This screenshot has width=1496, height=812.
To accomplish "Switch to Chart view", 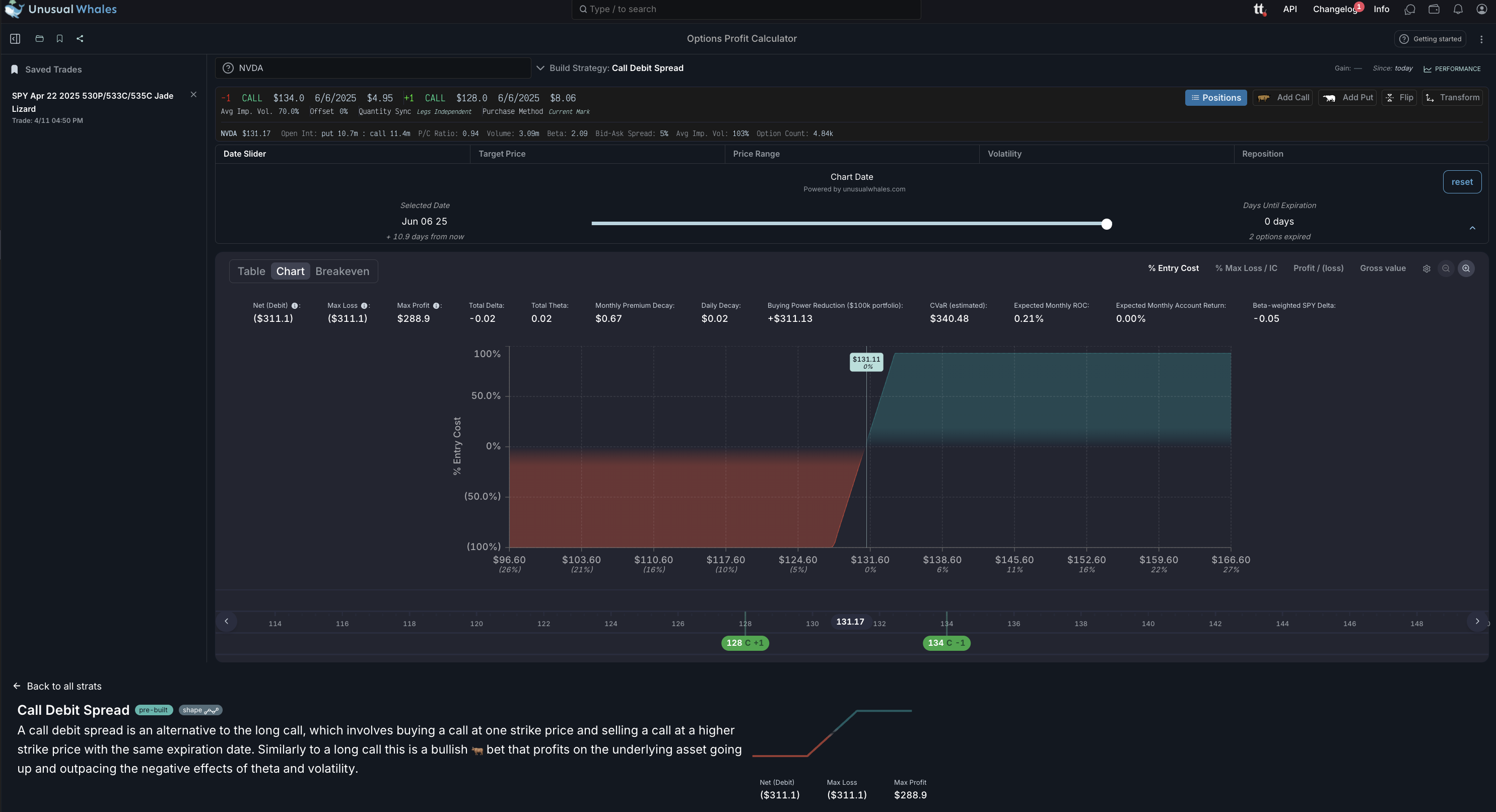I will pyautogui.click(x=290, y=272).
